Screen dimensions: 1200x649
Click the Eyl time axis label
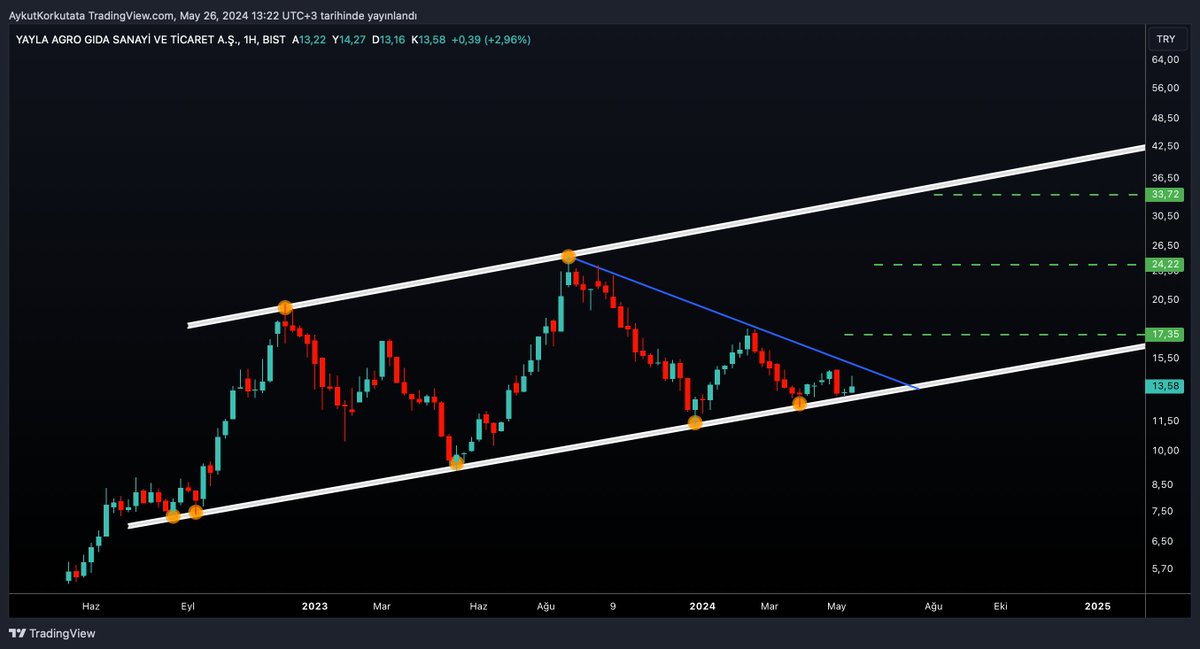click(x=187, y=606)
